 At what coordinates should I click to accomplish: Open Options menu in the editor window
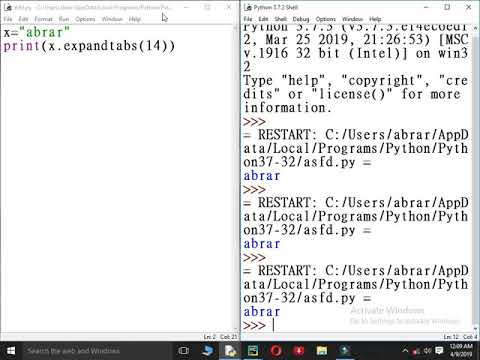pos(85,19)
